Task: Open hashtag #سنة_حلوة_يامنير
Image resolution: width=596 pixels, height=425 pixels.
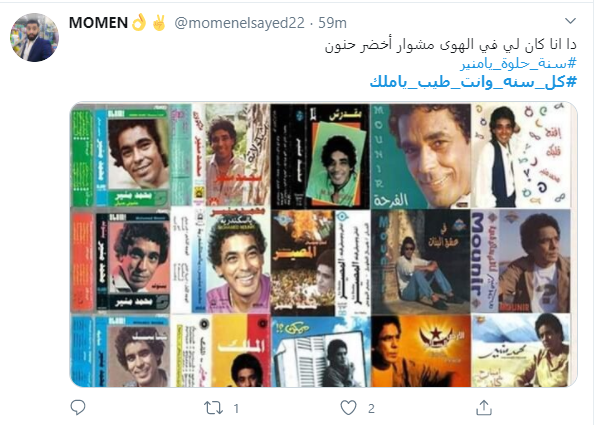Action: pyautogui.click(x=519, y=63)
